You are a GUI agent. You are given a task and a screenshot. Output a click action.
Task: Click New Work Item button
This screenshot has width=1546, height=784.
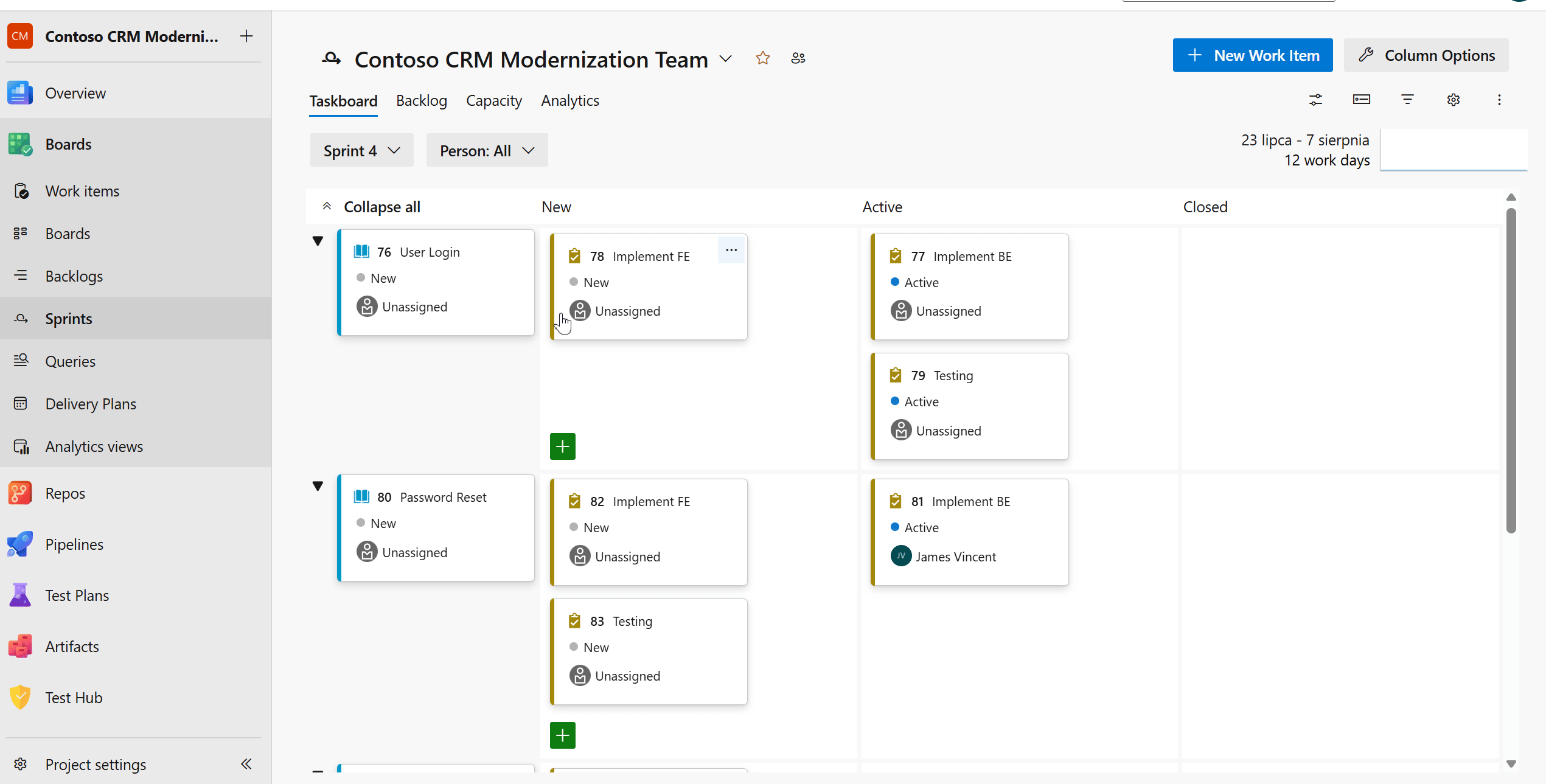[1253, 55]
